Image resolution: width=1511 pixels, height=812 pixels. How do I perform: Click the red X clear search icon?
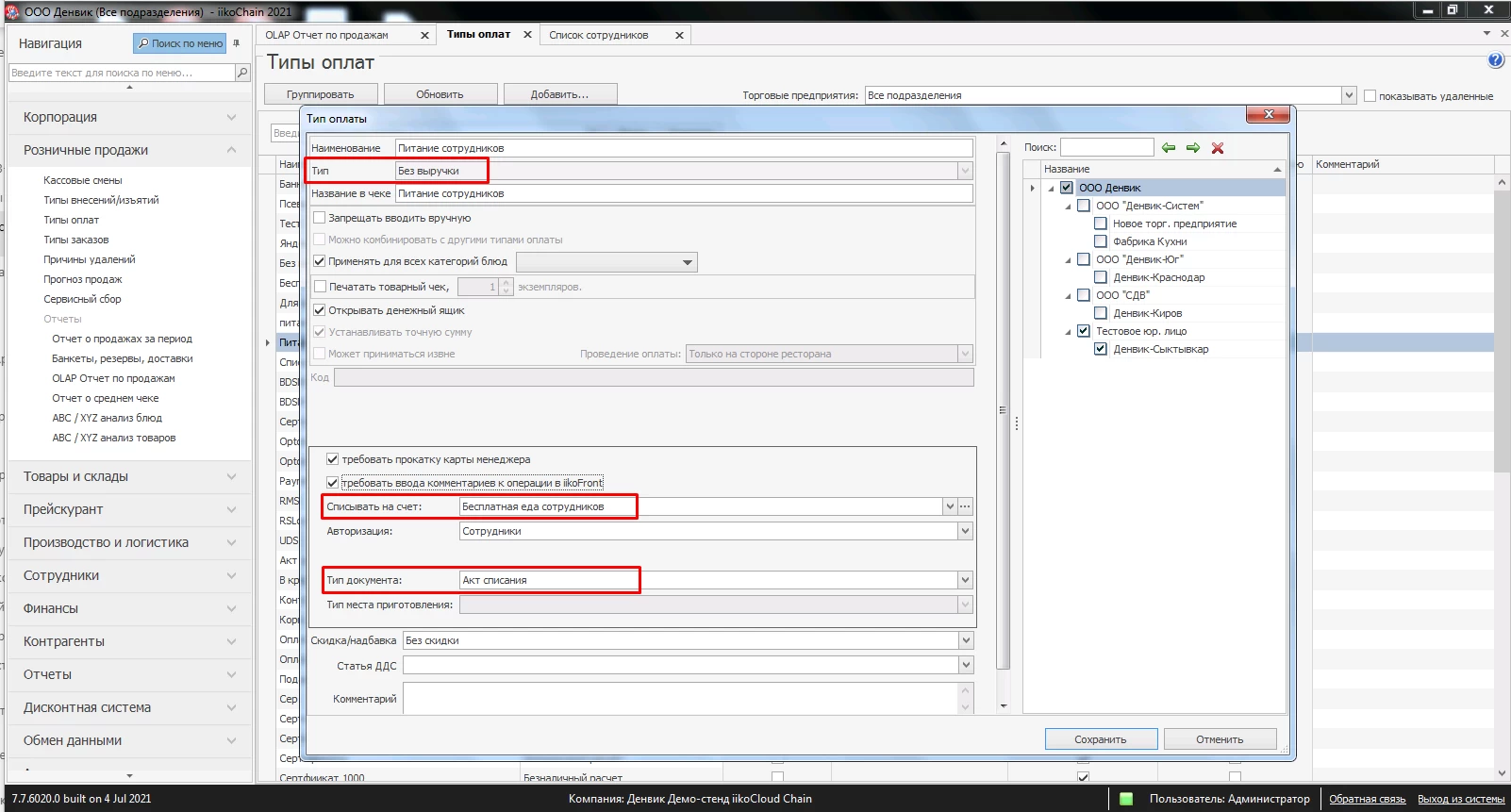pyautogui.click(x=1218, y=148)
